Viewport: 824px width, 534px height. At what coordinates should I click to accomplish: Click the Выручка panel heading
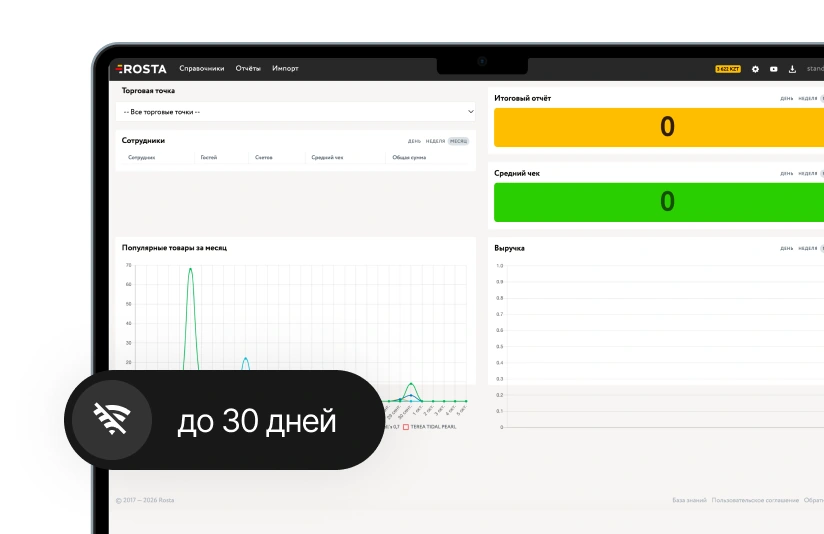pyautogui.click(x=509, y=248)
